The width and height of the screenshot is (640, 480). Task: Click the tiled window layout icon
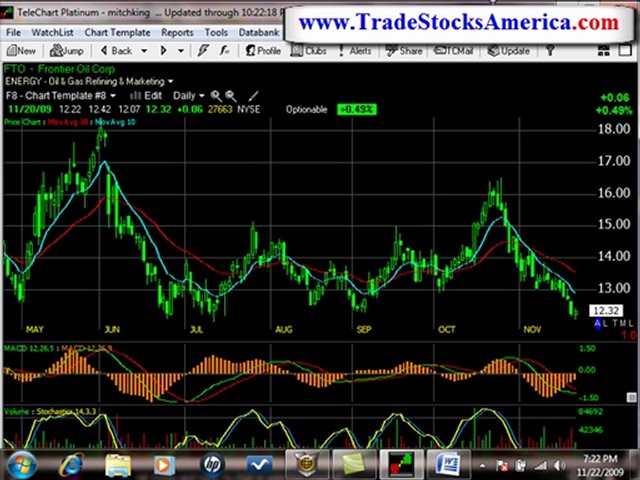pos(604,51)
